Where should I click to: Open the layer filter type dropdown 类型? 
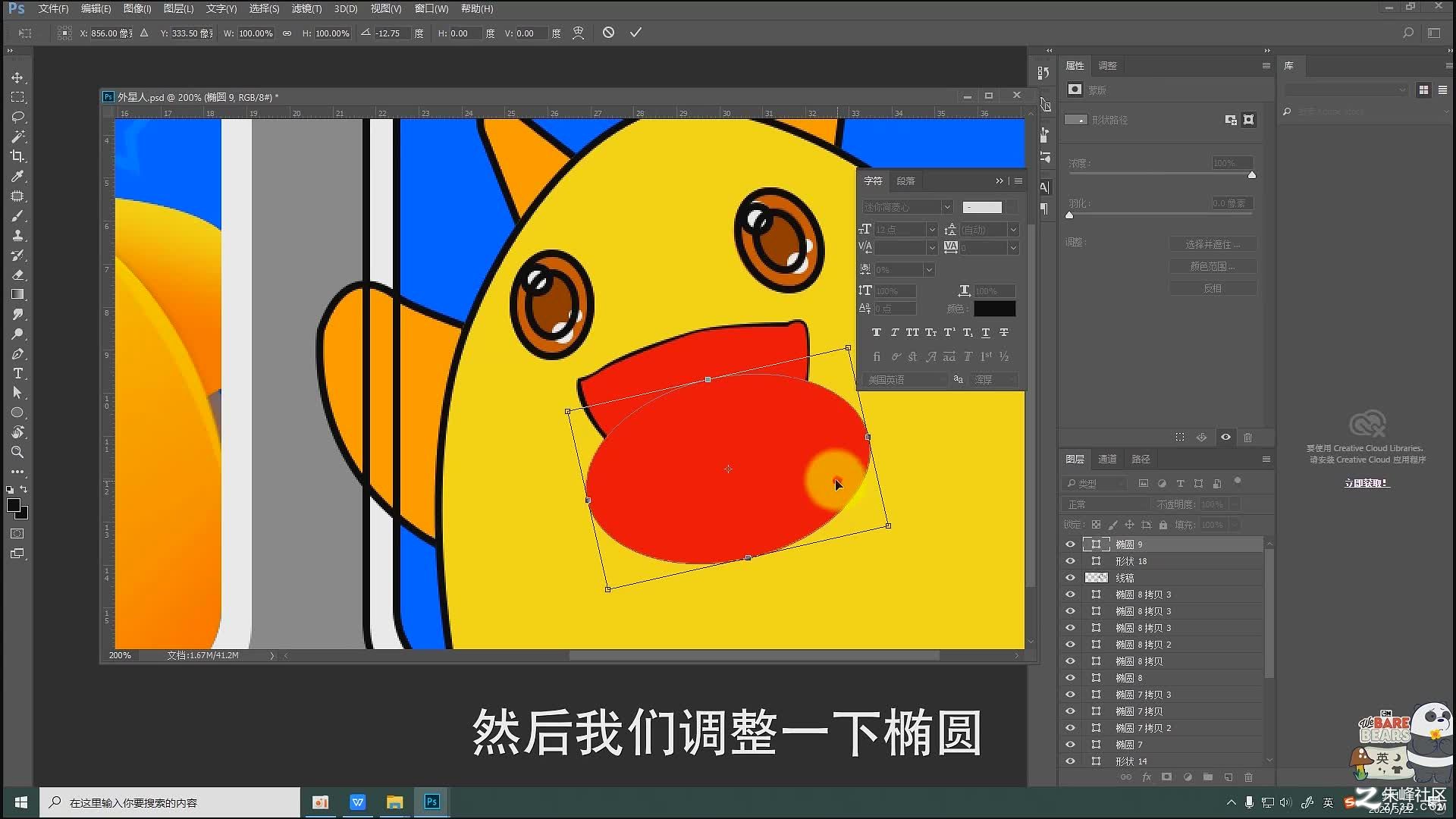tap(1095, 484)
